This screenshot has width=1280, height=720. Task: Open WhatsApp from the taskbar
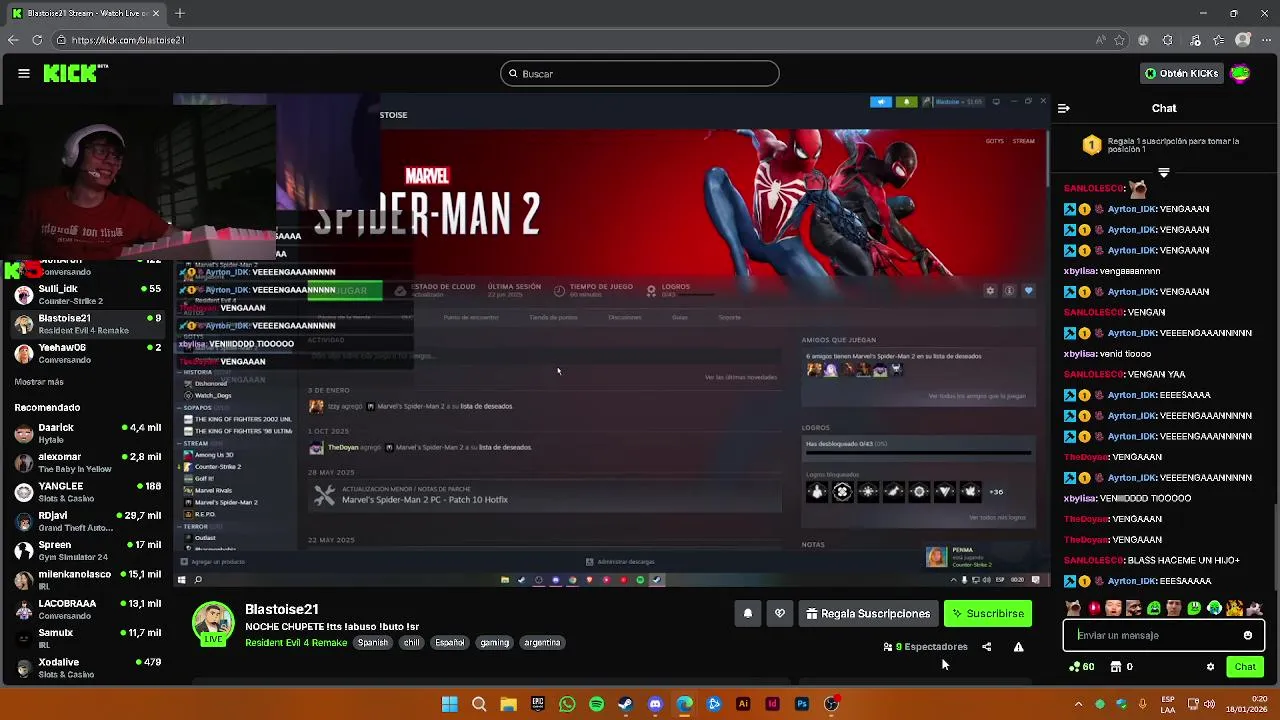pyautogui.click(x=567, y=704)
